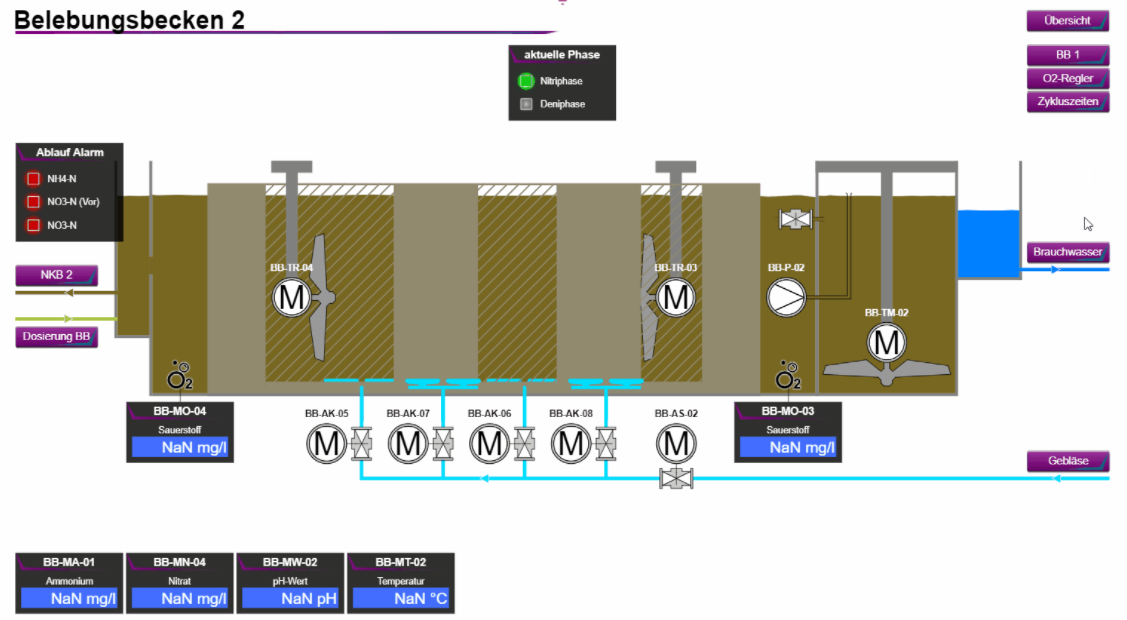This screenshot has height=620, width=1127.
Task: Select the BB-AK-07 actuator motor icon
Action: pos(408,443)
